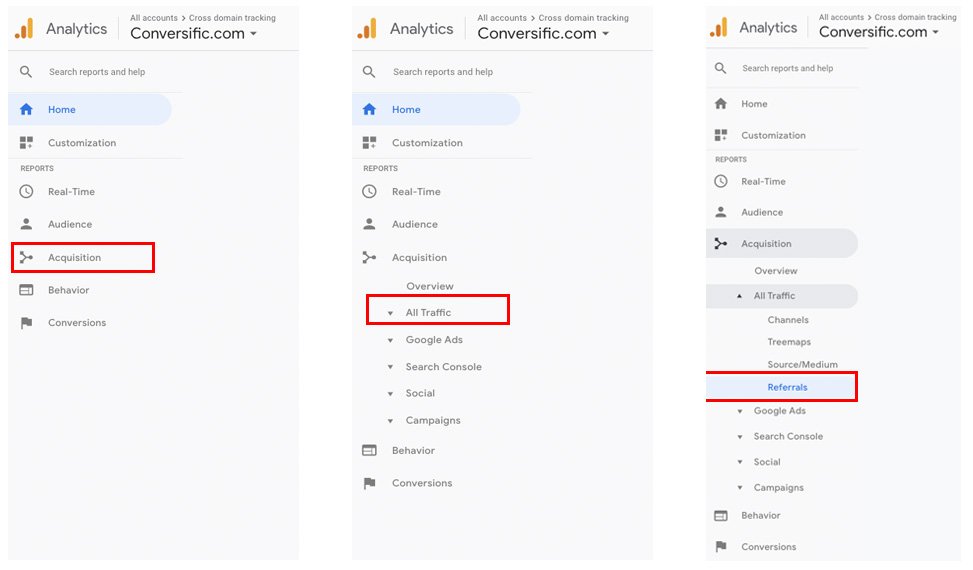973x570 pixels.
Task: Open the Acquisition Overview in the middle panel
Action: pyautogui.click(x=429, y=286)
